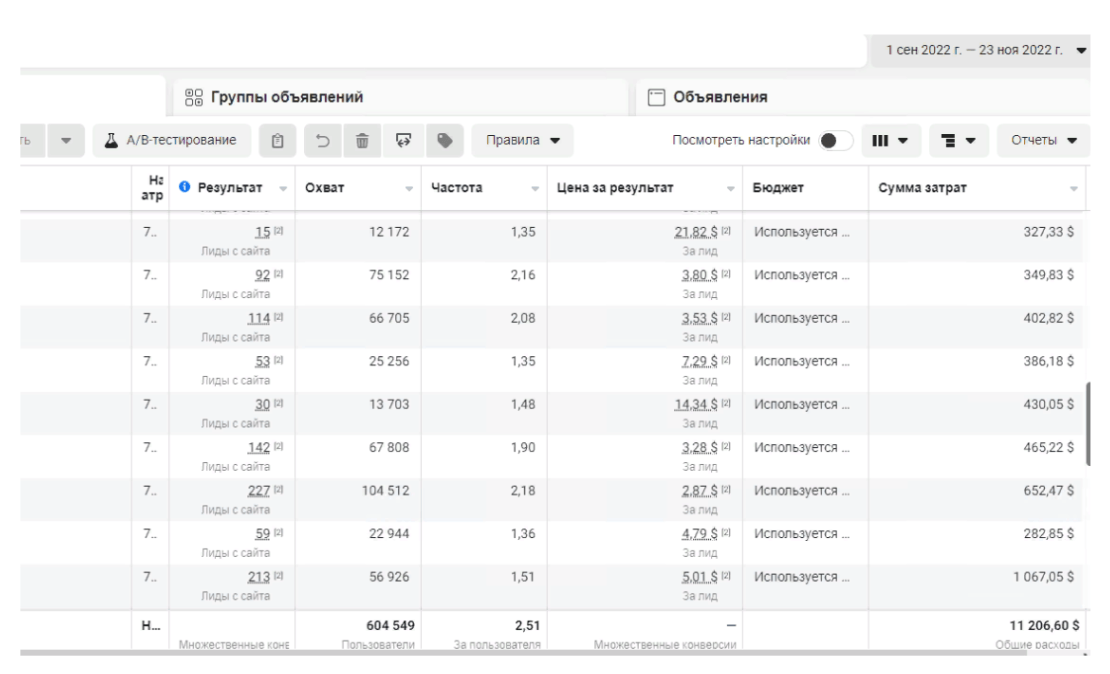Image resolution: width=1110 pixels, height=674 pixels.
Task: Open the columns layout dropdown
Action: click(x=890, y=140)
